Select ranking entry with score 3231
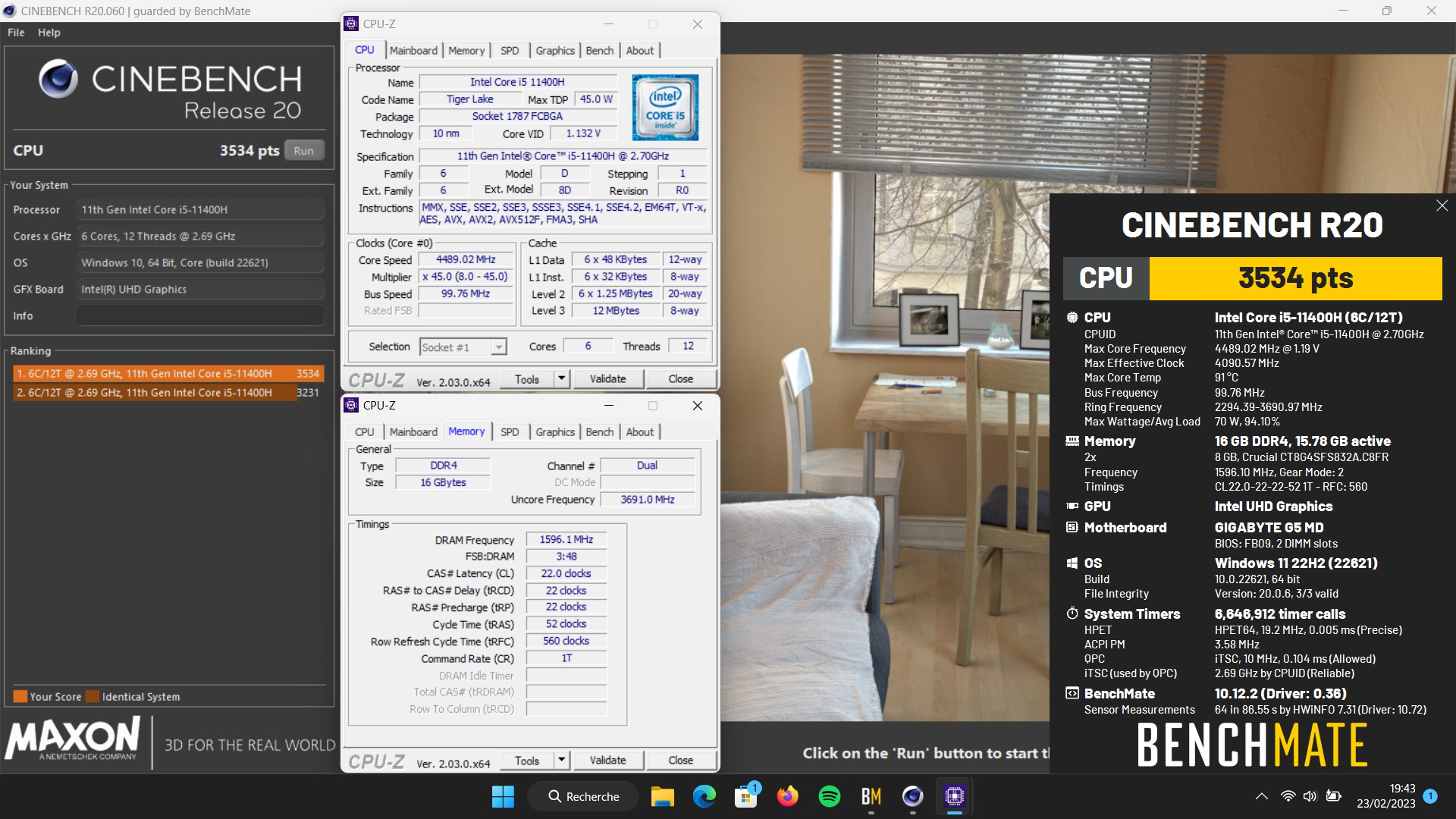1456x819 pixels. (168, 392)
